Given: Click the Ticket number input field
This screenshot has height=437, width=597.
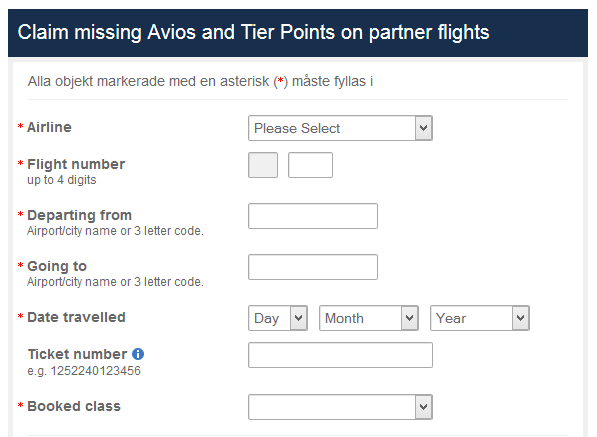Looking at the screenshot, I should pos(340,355).
